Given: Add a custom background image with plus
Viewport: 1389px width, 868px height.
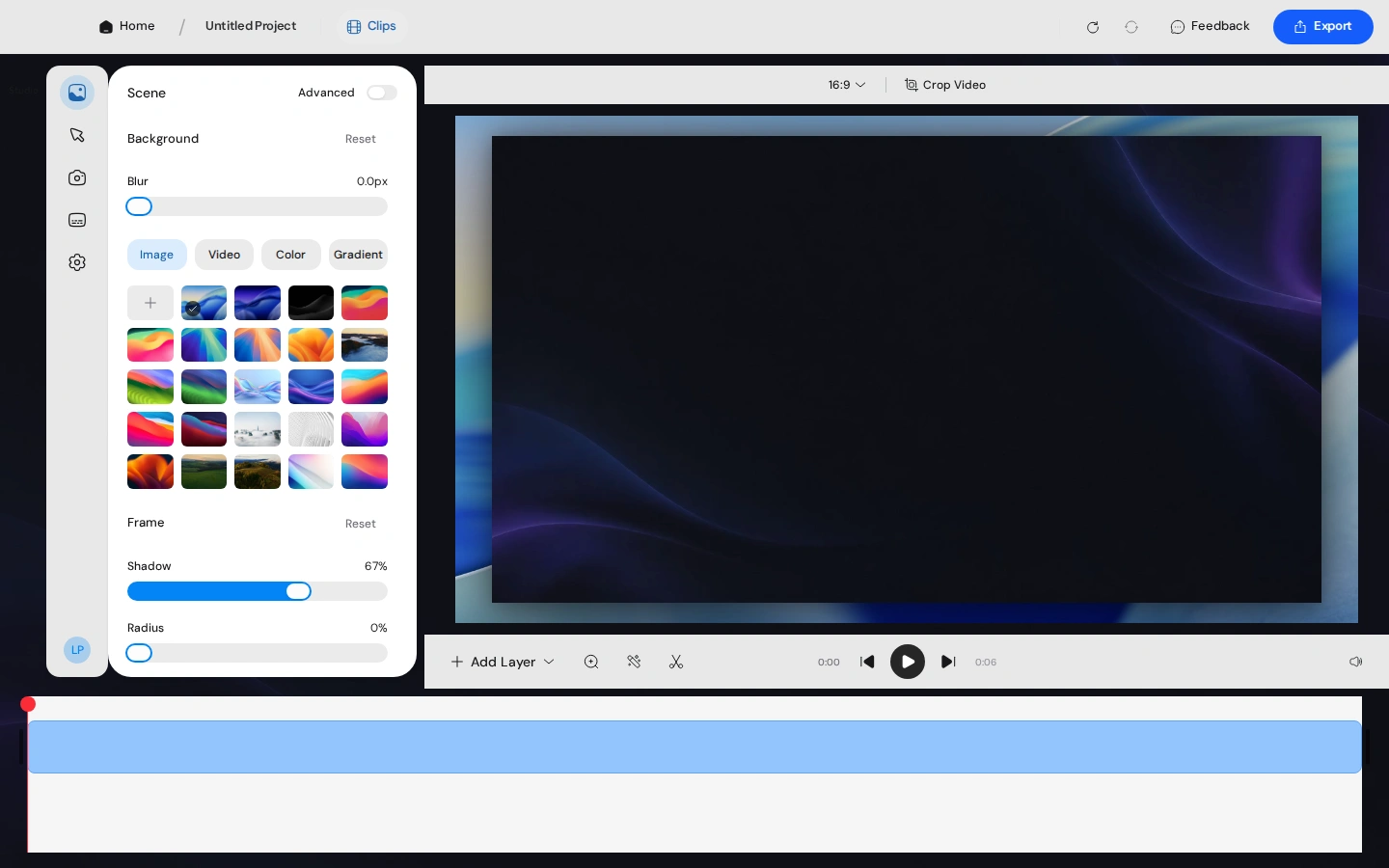Looking at the screenshot, I should [x=150, y=303].
